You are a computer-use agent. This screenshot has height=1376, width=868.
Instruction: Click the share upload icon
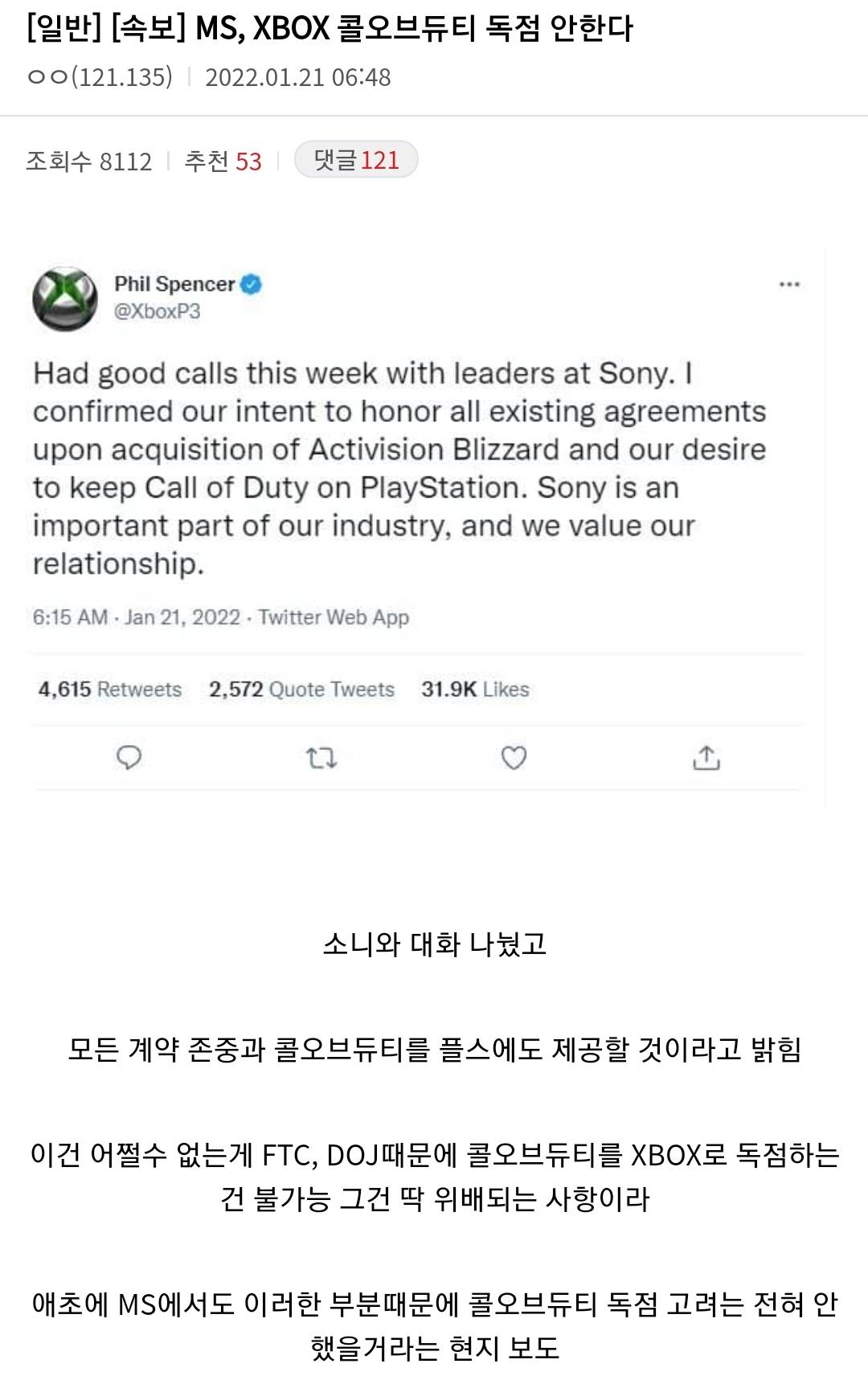point(706,758)
